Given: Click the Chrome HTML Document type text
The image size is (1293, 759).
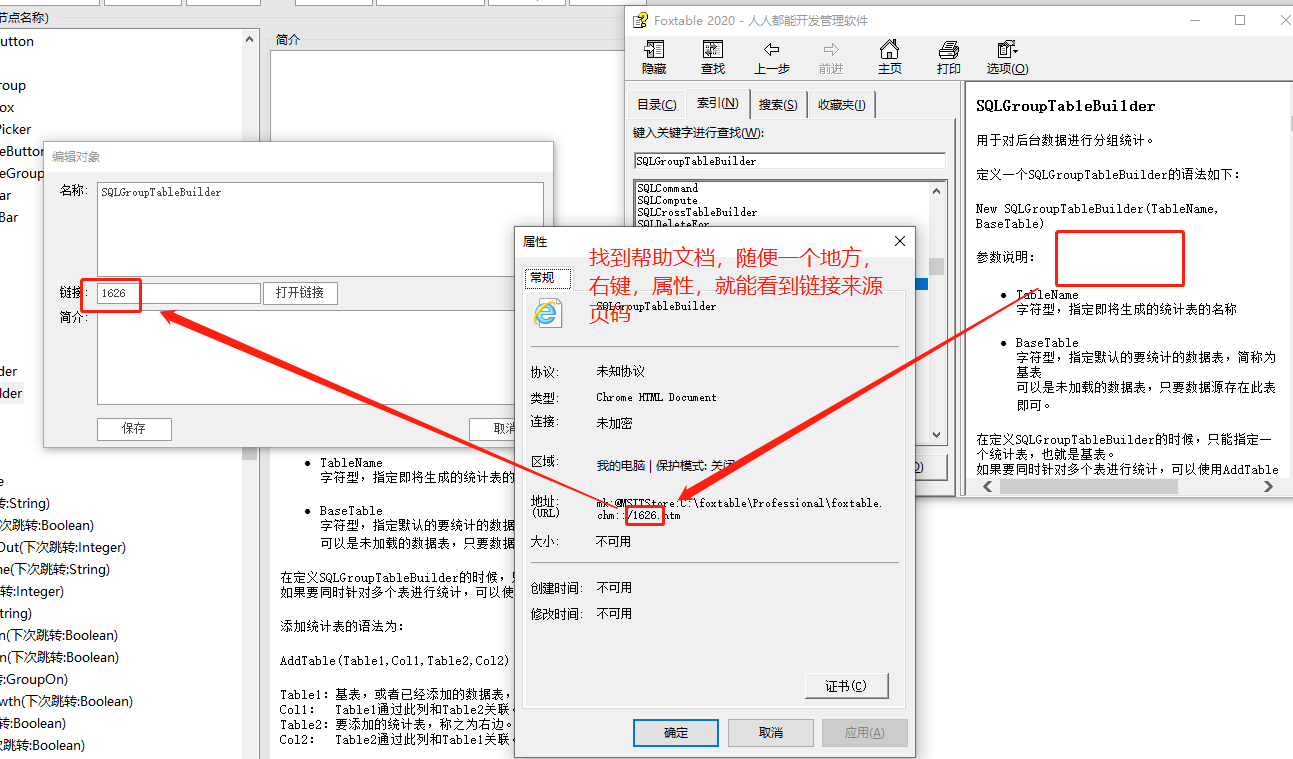Looking at the screenshot, I should 656,397.
